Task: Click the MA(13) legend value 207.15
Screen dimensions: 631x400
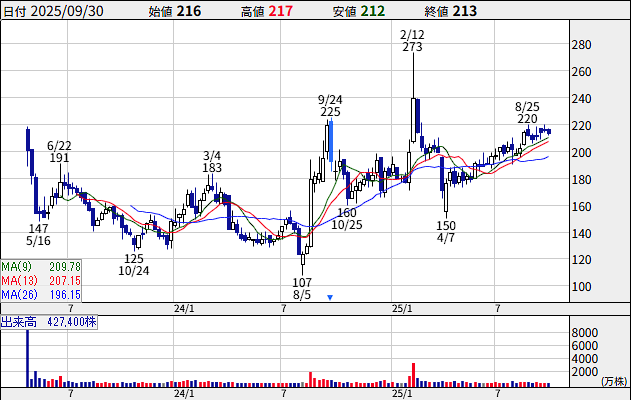Action: (65, 280)
